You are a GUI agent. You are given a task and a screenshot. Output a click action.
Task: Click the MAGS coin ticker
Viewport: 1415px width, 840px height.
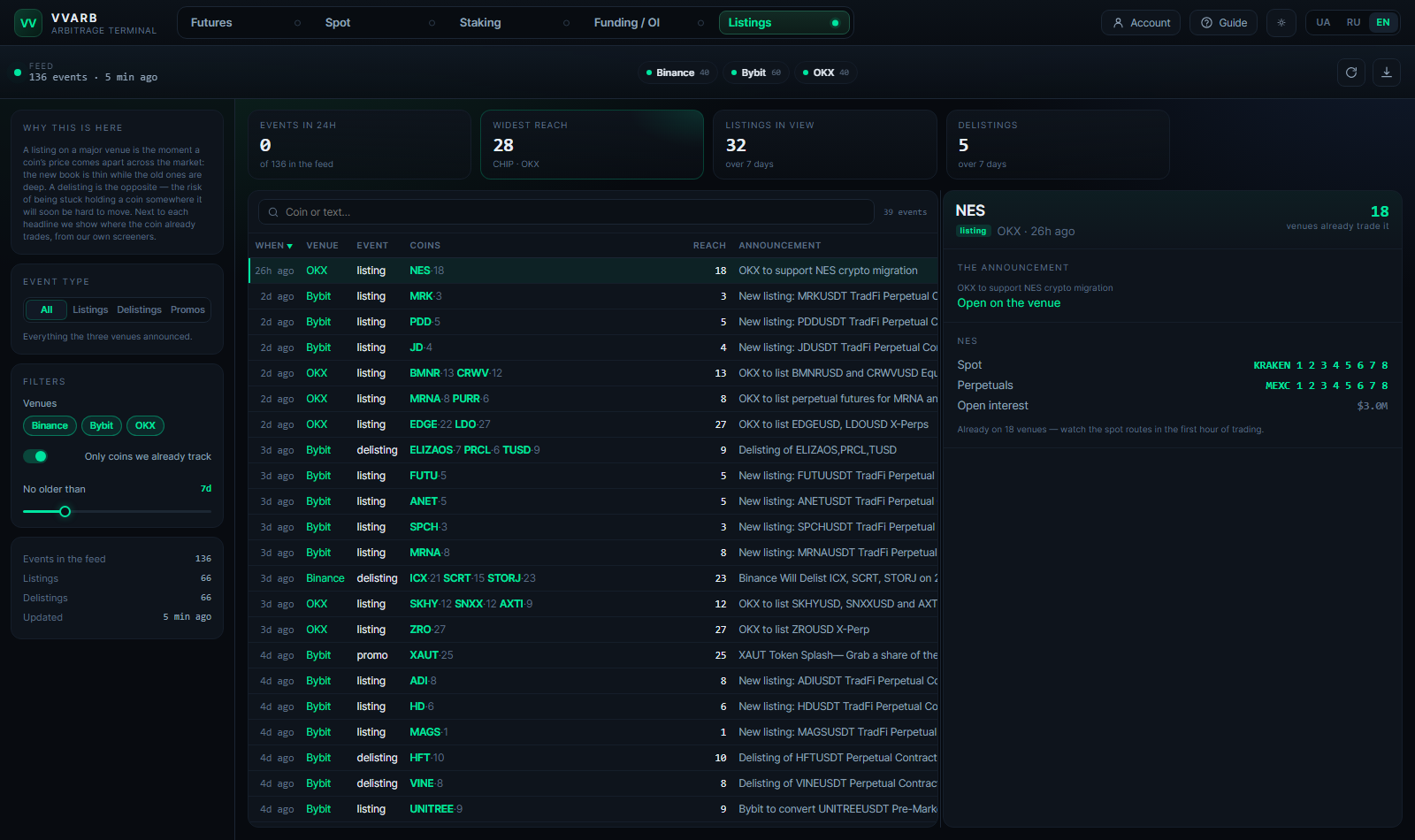pos(424,732)
